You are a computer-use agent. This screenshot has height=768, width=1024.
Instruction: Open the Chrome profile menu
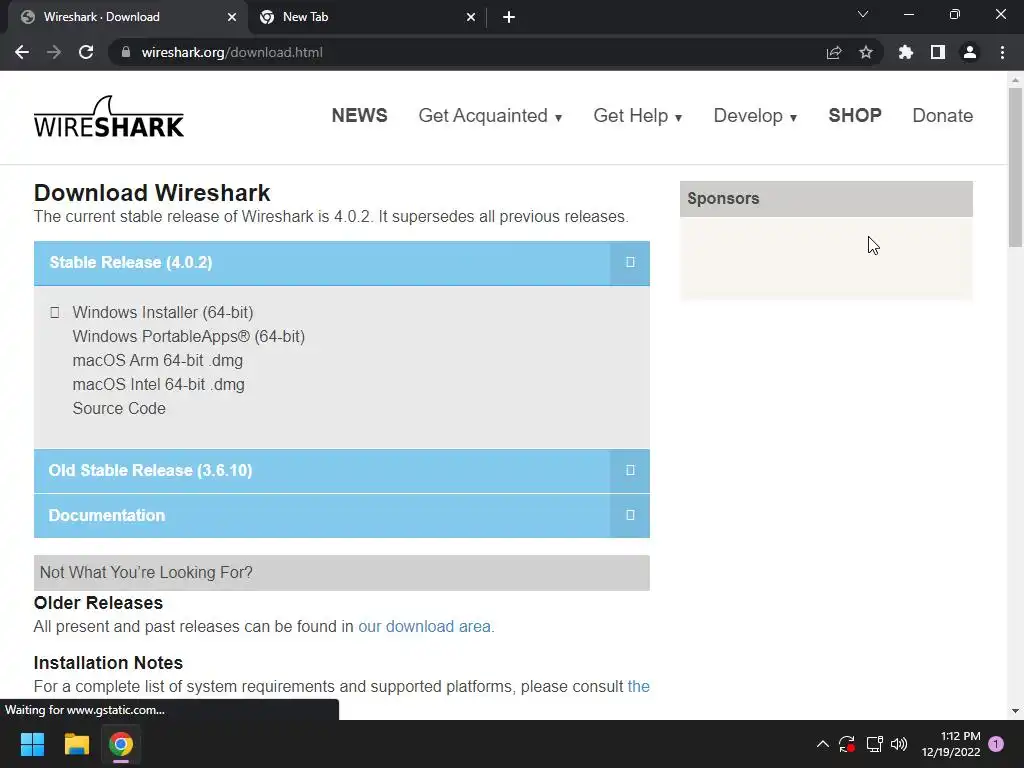(970, 52)
